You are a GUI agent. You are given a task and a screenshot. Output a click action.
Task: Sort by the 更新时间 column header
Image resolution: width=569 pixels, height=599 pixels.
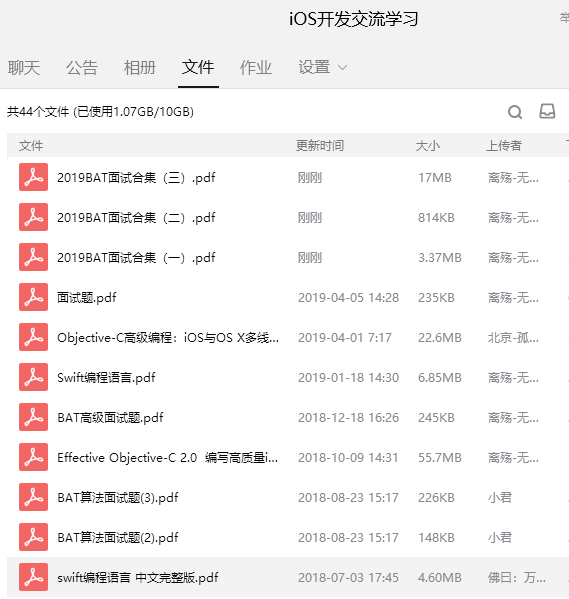(x=320, y=146)
